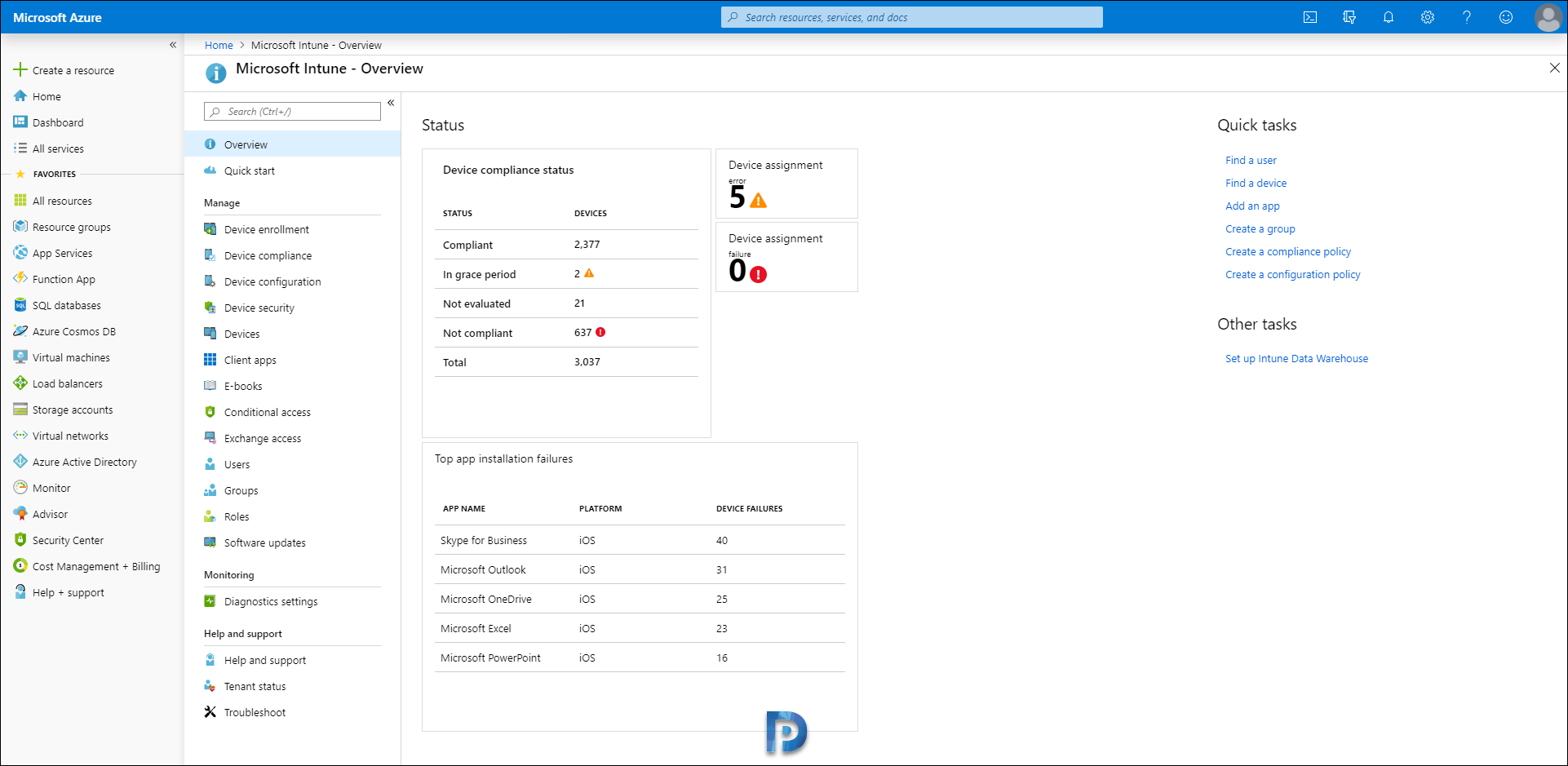
Task: Collapse the Intune menu pane
Action: pyautogui.click(x=391, y=103)
